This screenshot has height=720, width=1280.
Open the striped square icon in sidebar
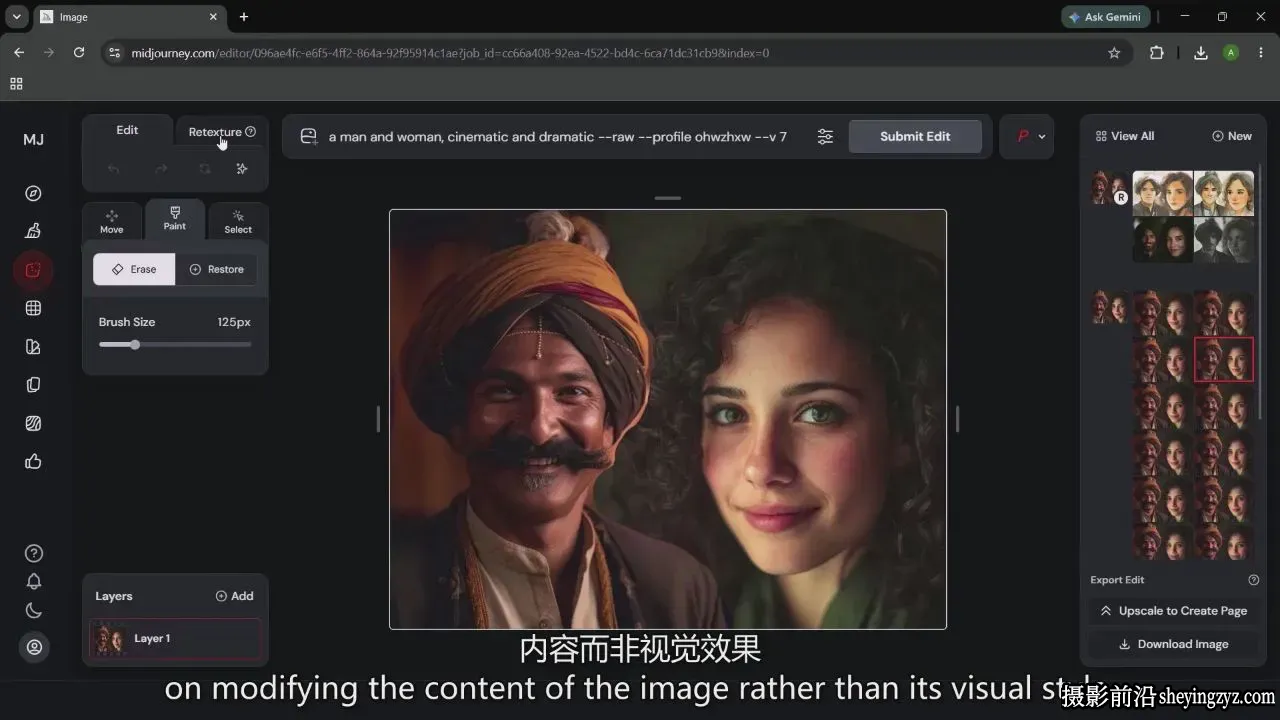[33, 423]
